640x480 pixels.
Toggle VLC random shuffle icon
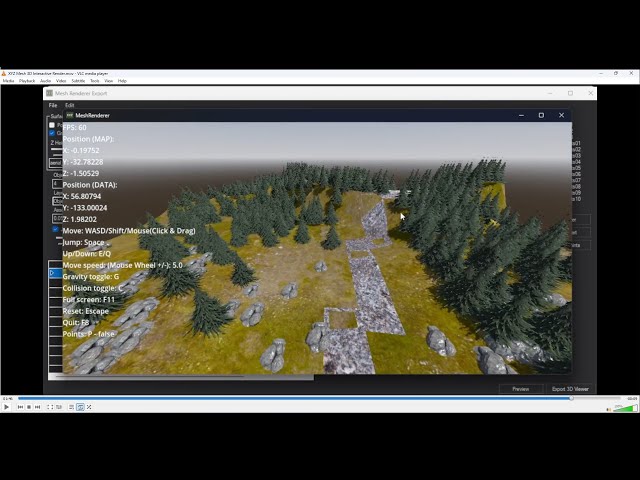point(89,407)
